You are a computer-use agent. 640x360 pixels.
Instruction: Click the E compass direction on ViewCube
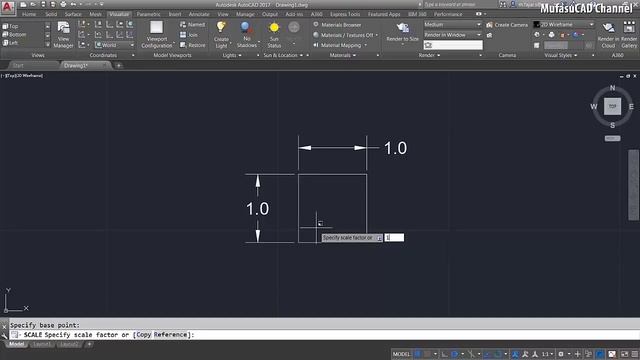(631, 107)
